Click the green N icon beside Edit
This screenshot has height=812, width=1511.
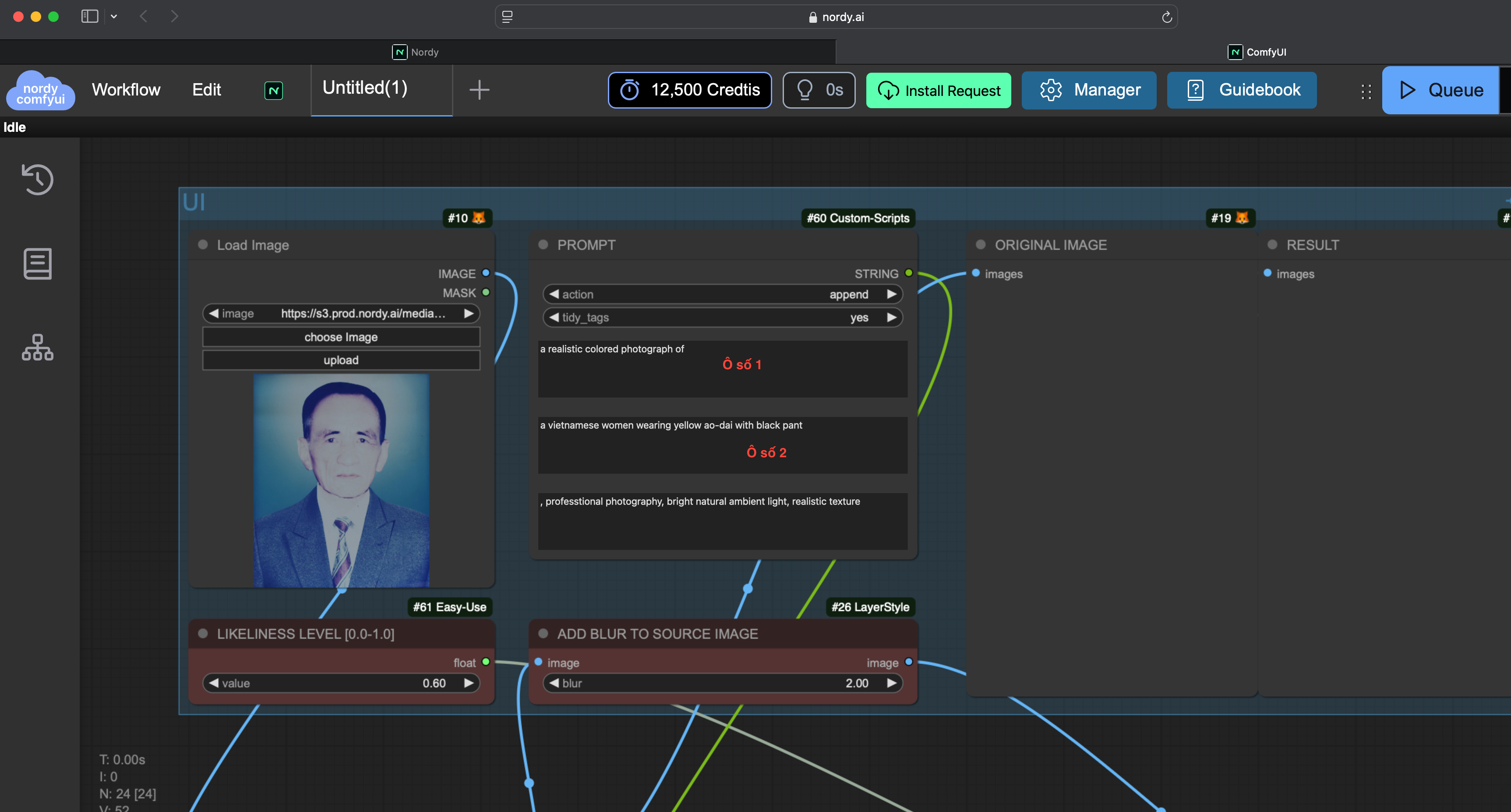pyautogui.click(x=273, y=90)
